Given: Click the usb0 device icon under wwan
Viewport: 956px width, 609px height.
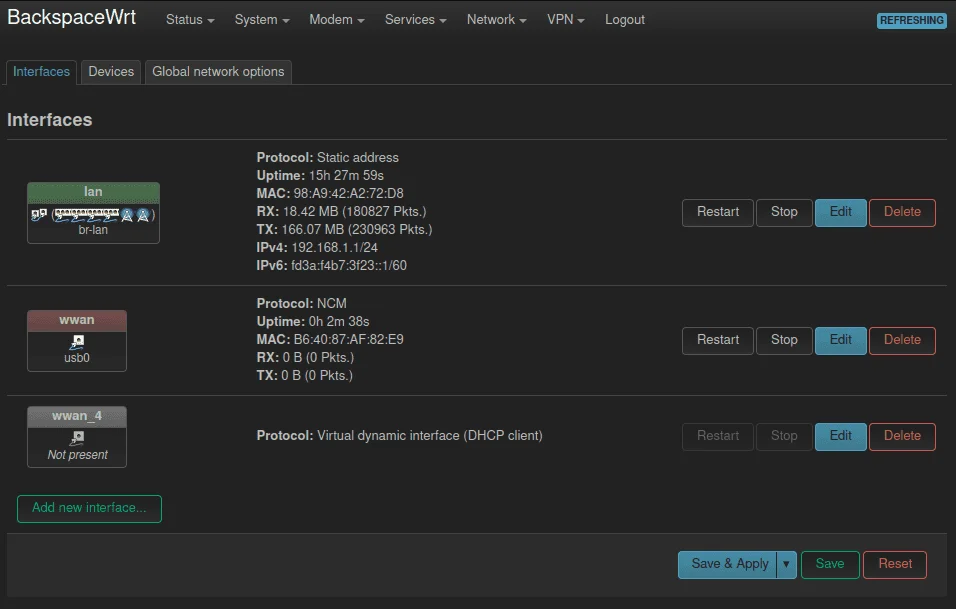Looking at the screenshot, I should 77,342.
